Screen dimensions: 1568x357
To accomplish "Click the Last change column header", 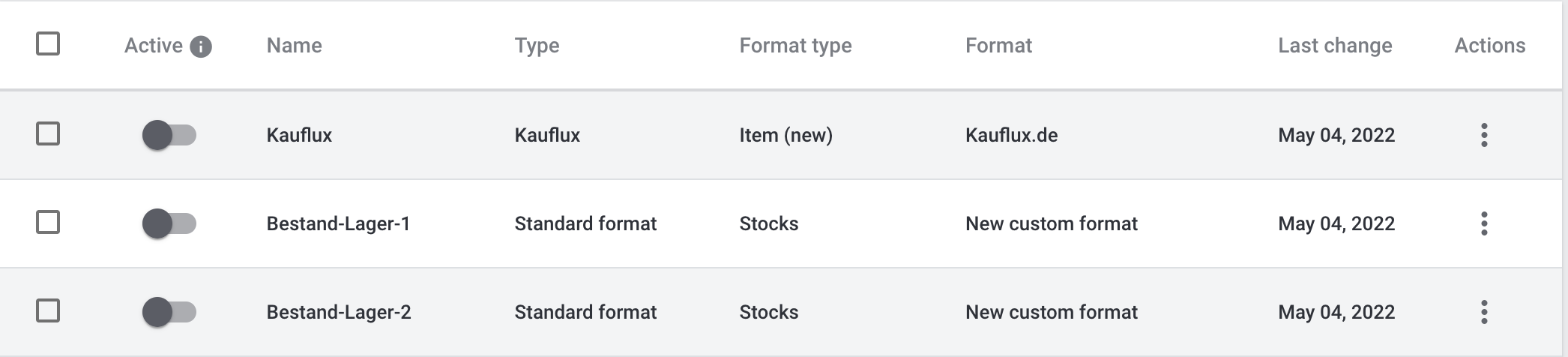I will (1335, 46).
